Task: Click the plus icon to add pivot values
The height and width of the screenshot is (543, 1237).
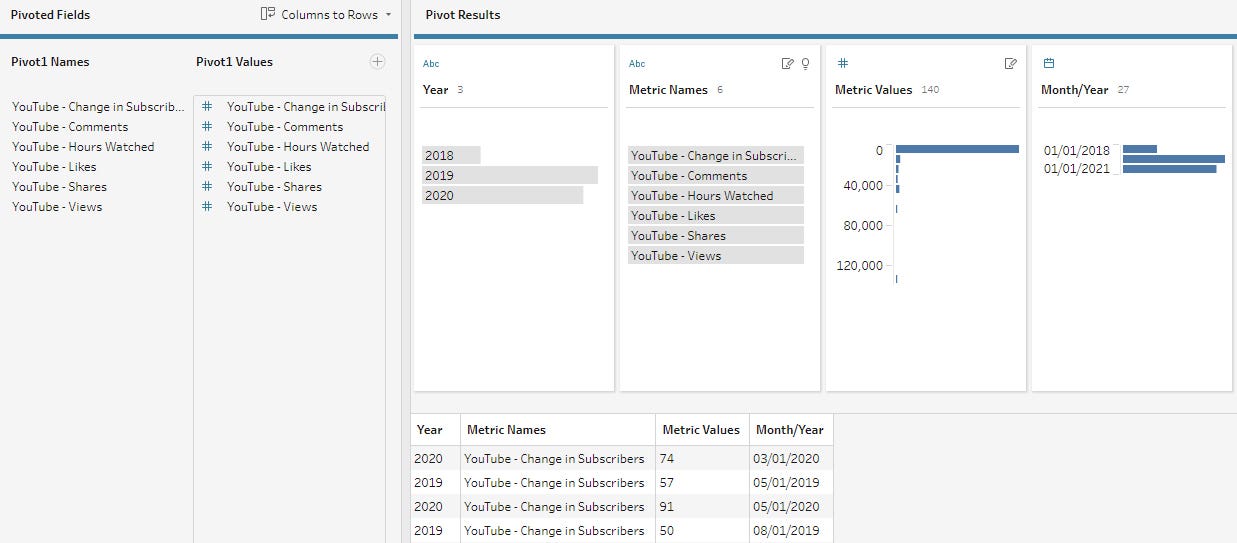Action: pyautogui.click(x=377, y=62)
